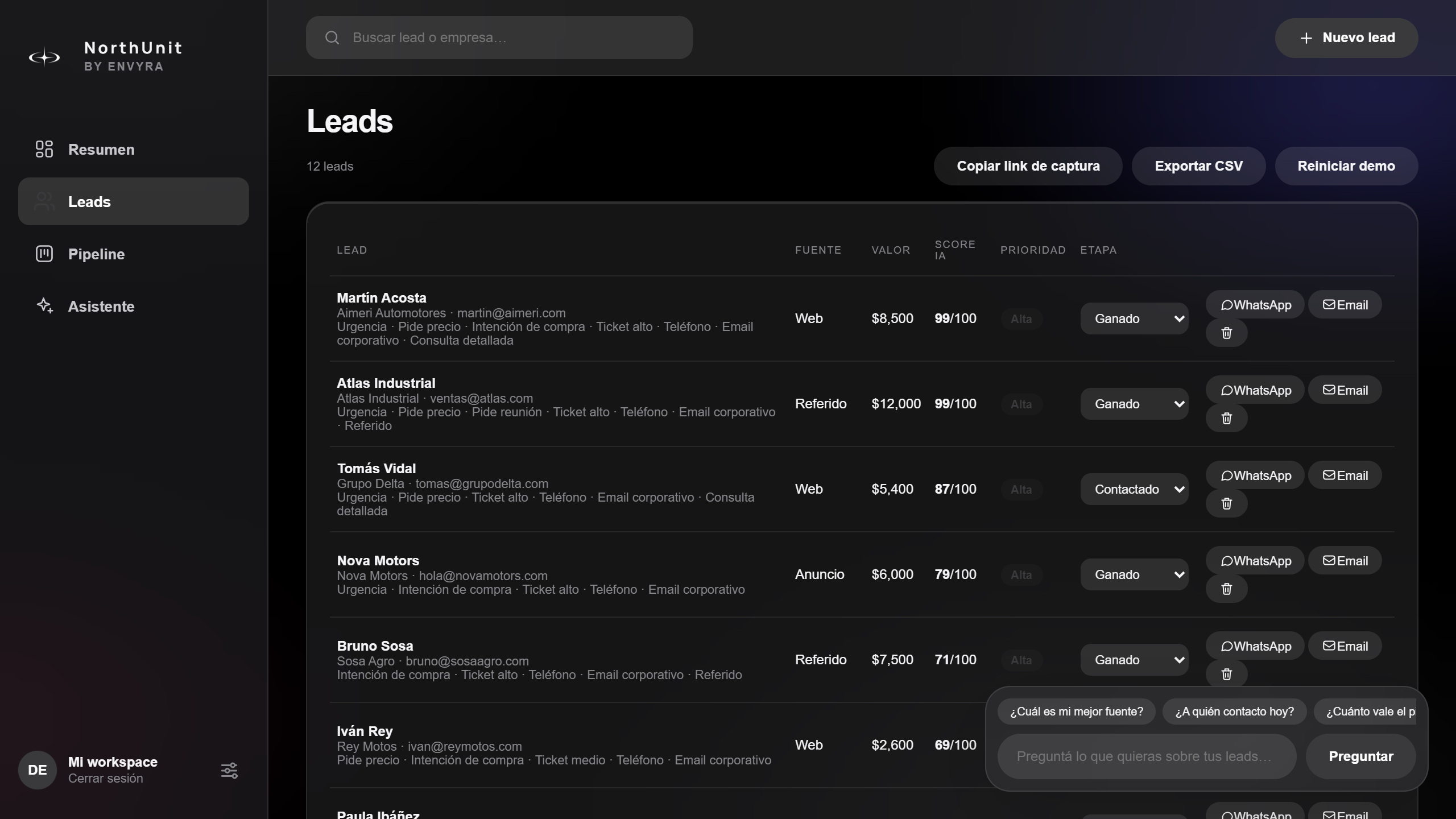1456x819 pixels.
Task: Open workspace settings sliders icon
Action: [229, 771]
